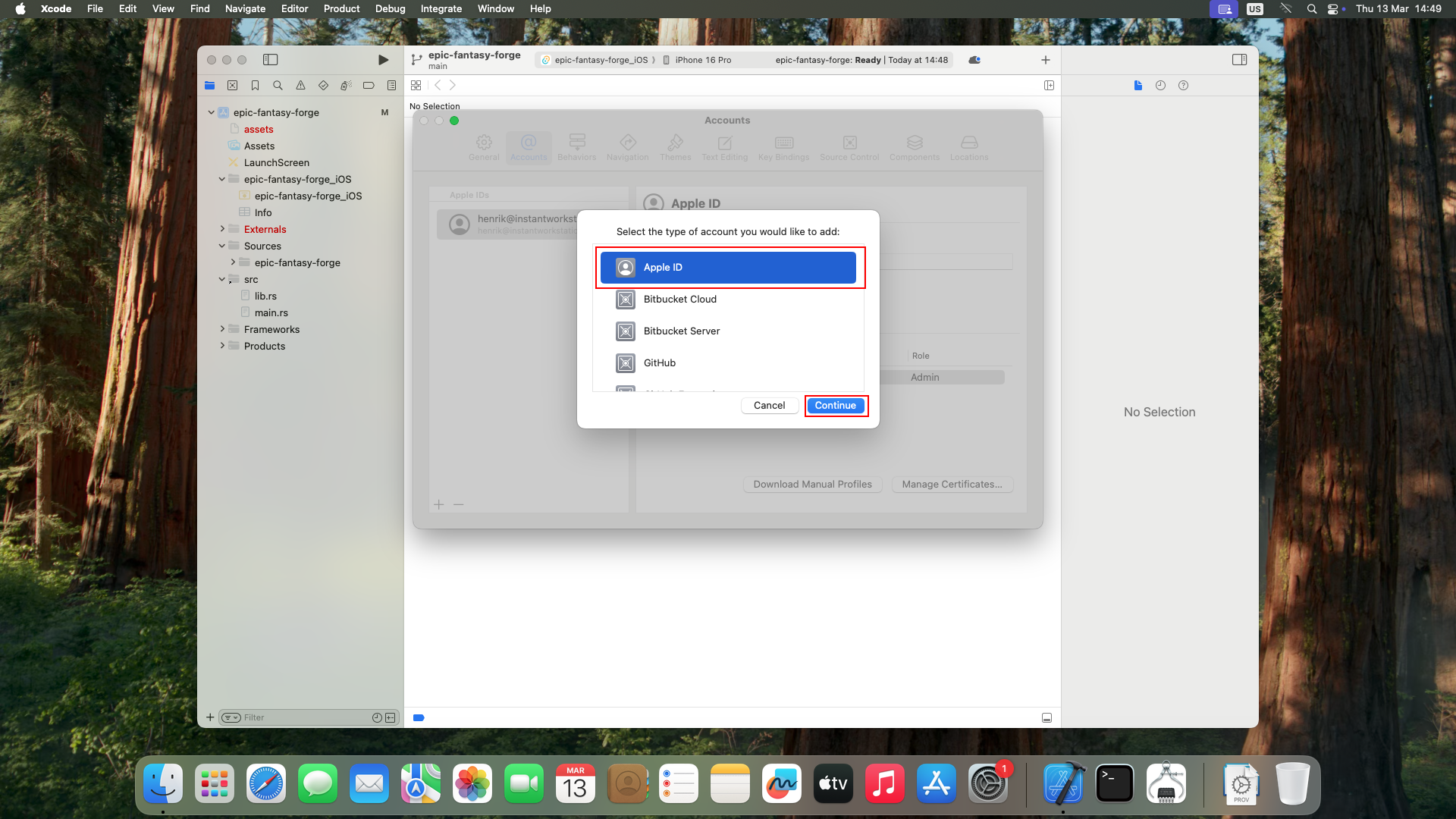Open the Project navigator folder icon
1456x819 pixels.
click(x=210, y=86)
